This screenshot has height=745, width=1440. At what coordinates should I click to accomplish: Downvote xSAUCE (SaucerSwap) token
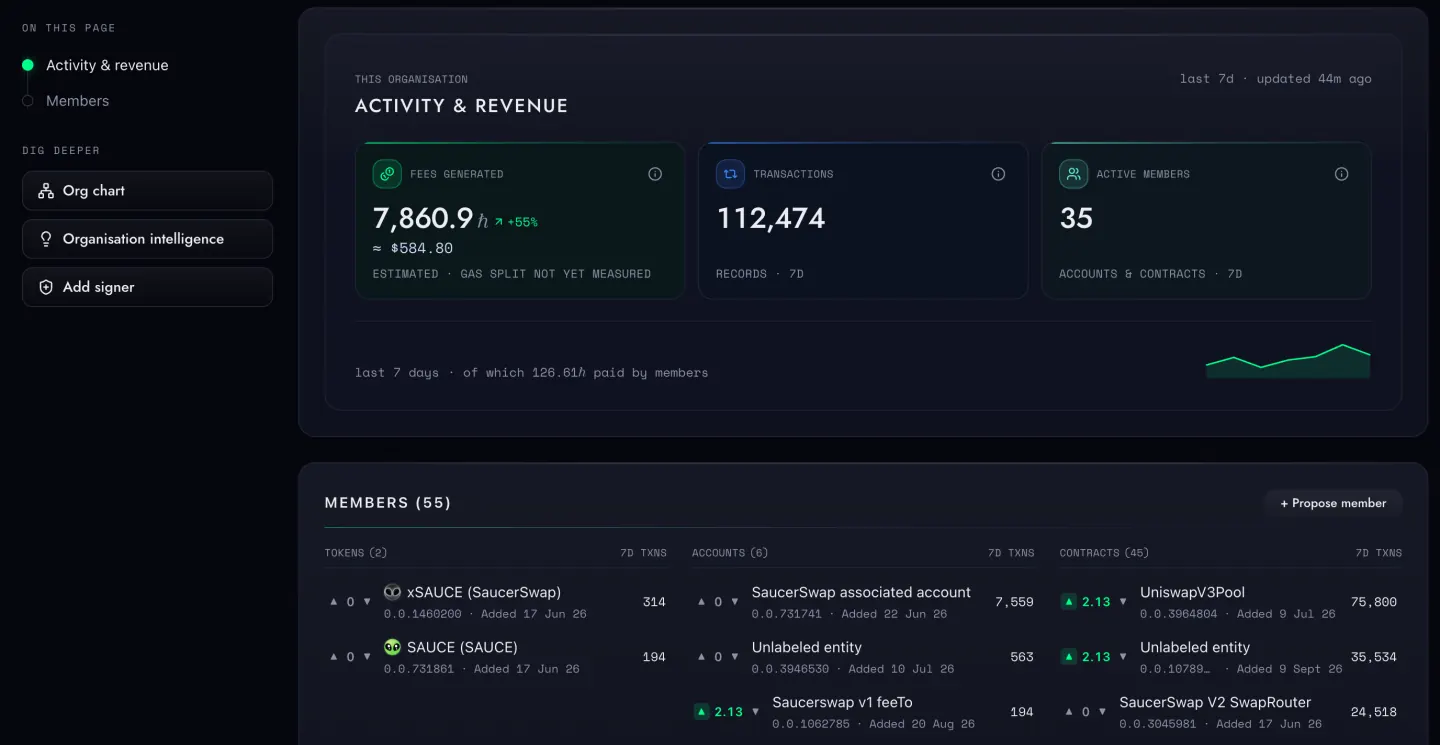tap(367, 602)
